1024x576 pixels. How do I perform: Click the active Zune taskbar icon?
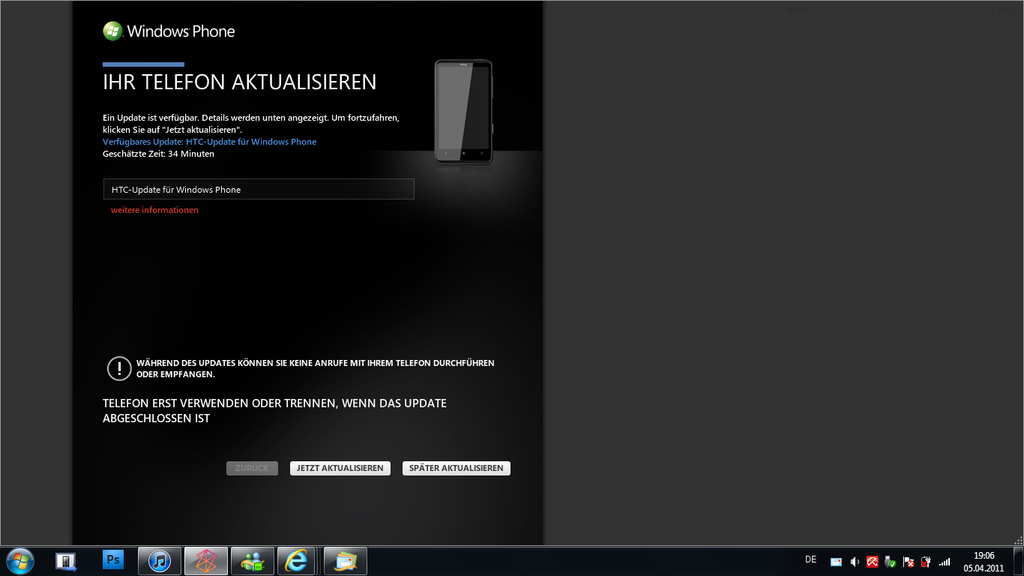(206, 561)
